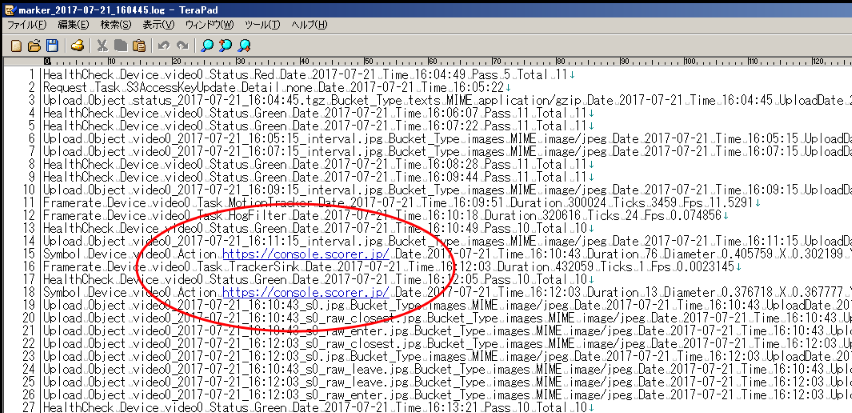Click 16:10:43_s0_raw_closest.jpg upload on line 20
The height and width of the screenshot is (413, 852).
[447, 318]
